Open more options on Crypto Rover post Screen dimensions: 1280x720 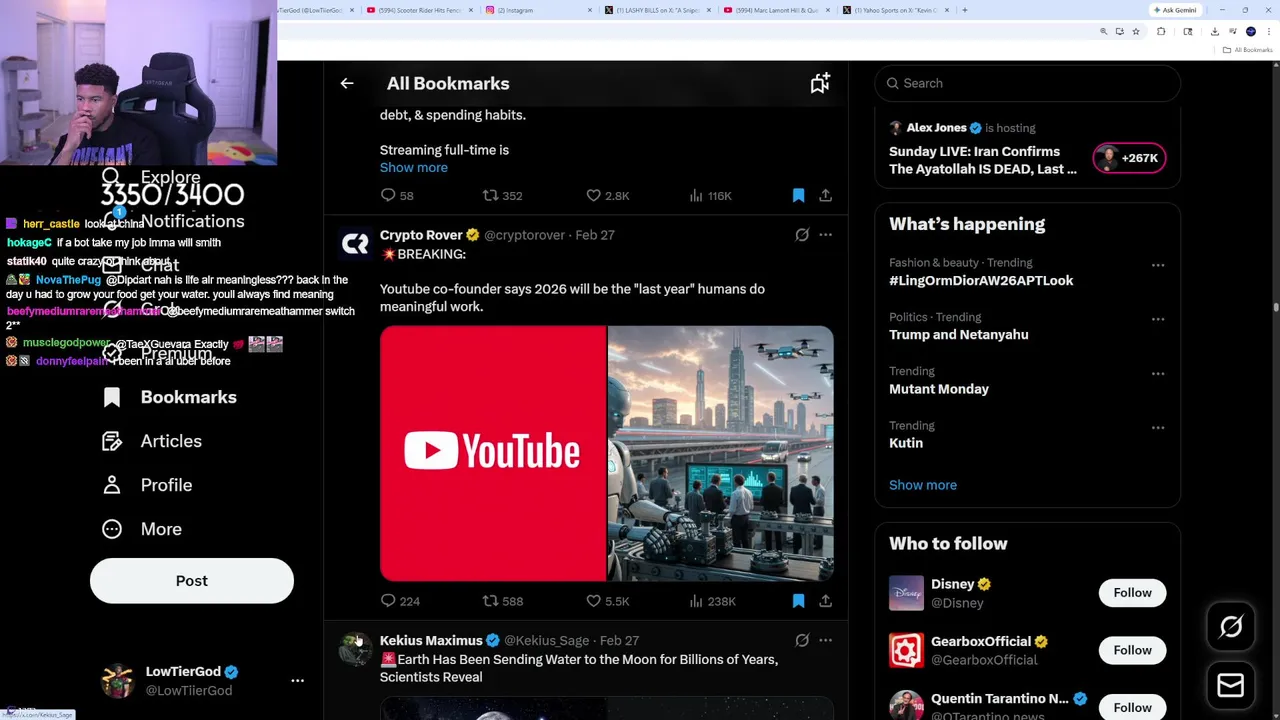(825, 235)
